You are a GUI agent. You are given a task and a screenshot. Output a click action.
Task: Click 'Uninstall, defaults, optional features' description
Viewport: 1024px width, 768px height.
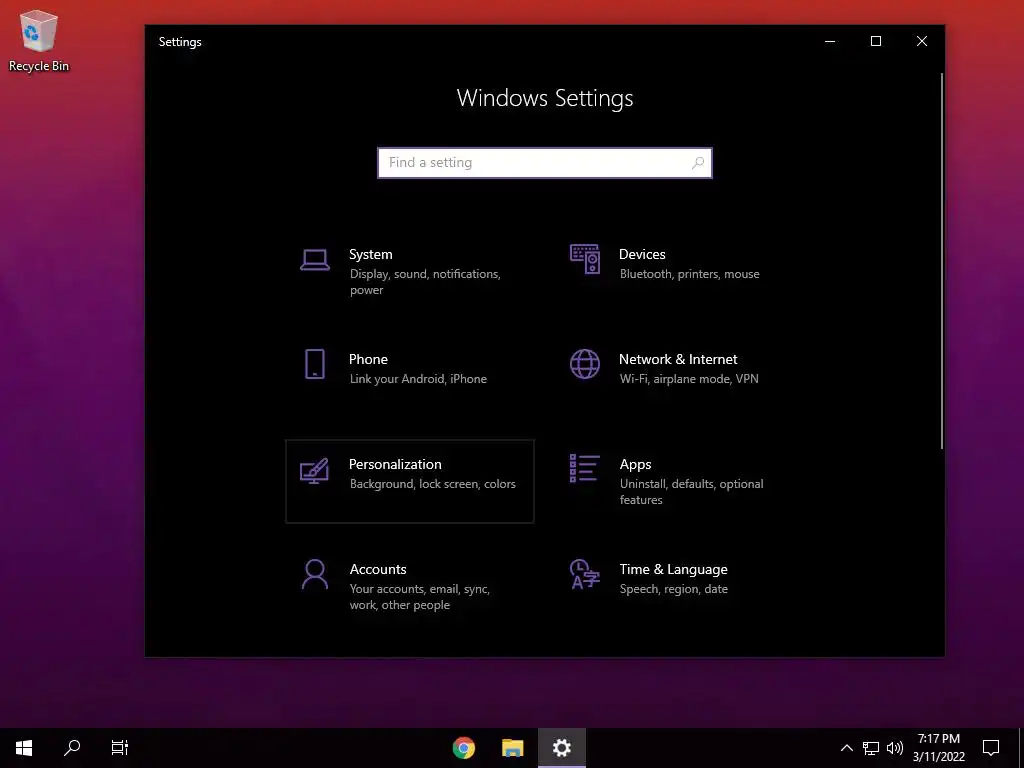692,492
